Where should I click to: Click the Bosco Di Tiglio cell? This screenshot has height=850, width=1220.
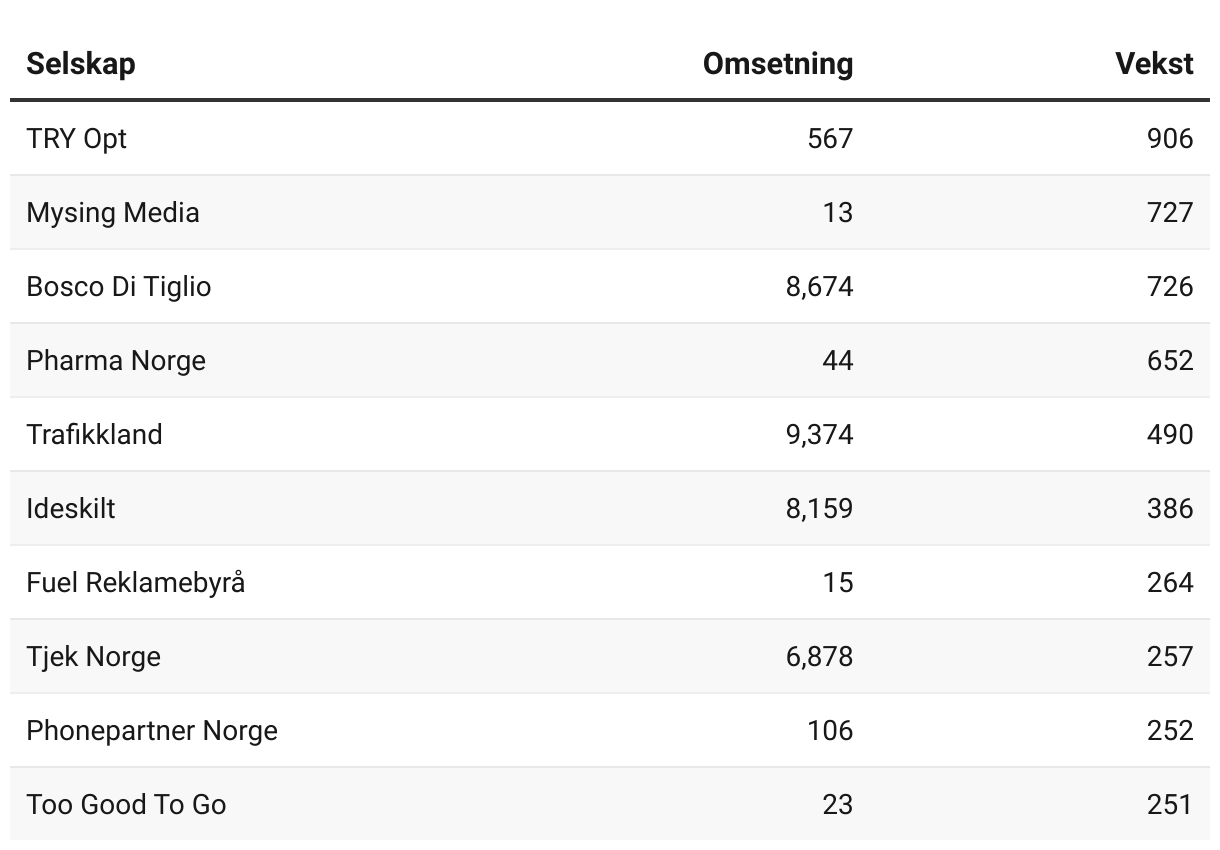pos(119,286)
